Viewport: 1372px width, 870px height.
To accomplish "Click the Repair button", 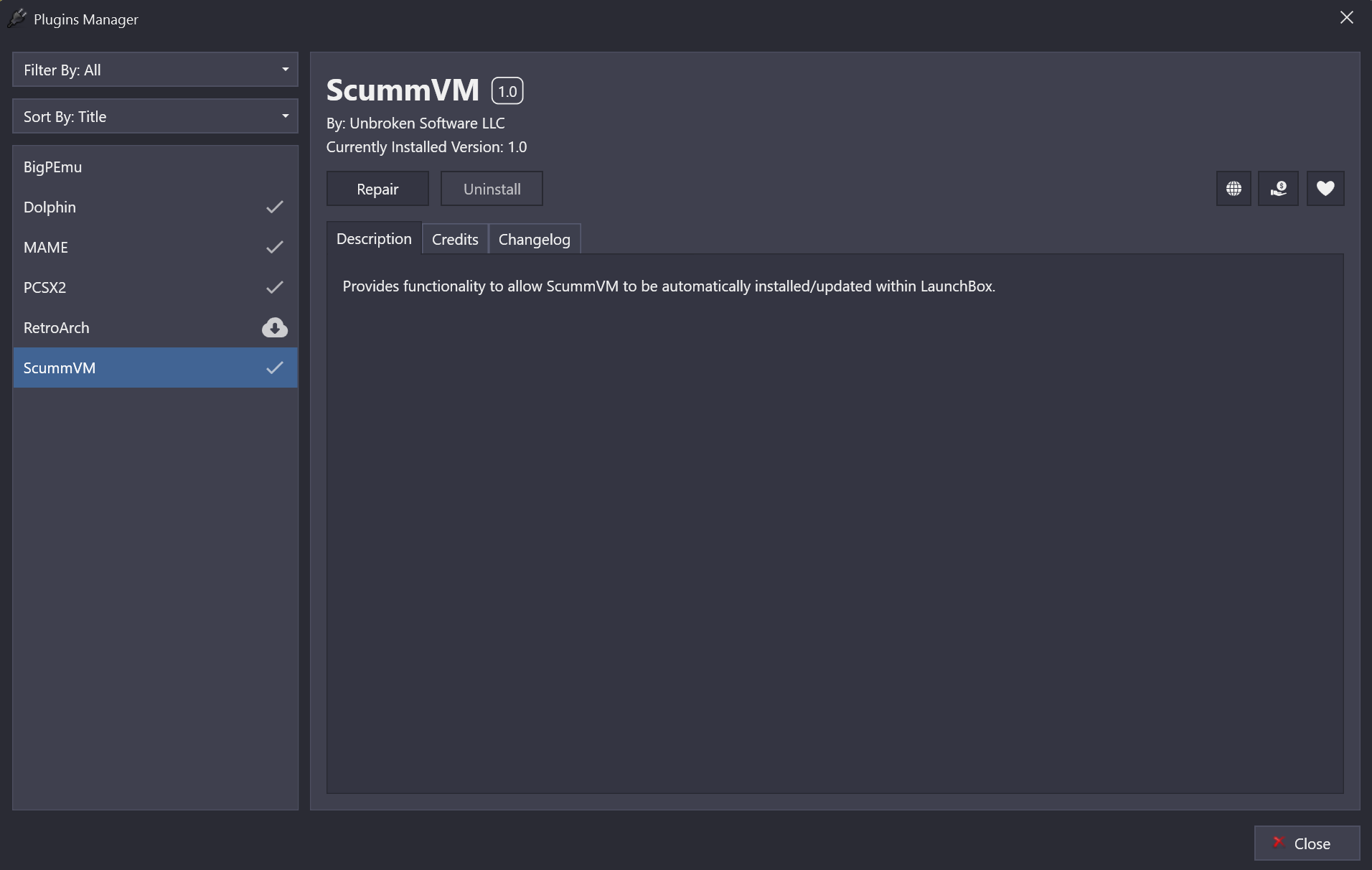I will (x=377, y=189).
